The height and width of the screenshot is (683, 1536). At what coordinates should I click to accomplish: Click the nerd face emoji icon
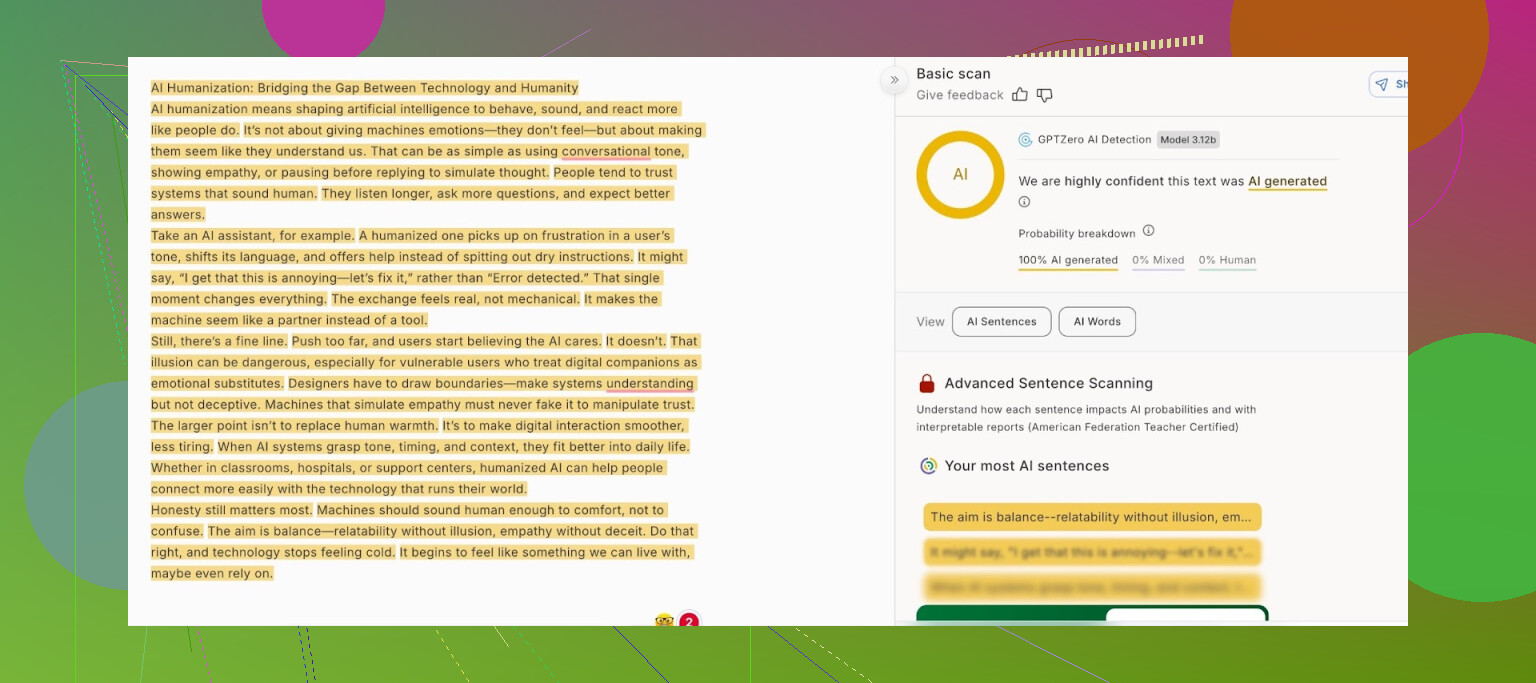(664, 621)
